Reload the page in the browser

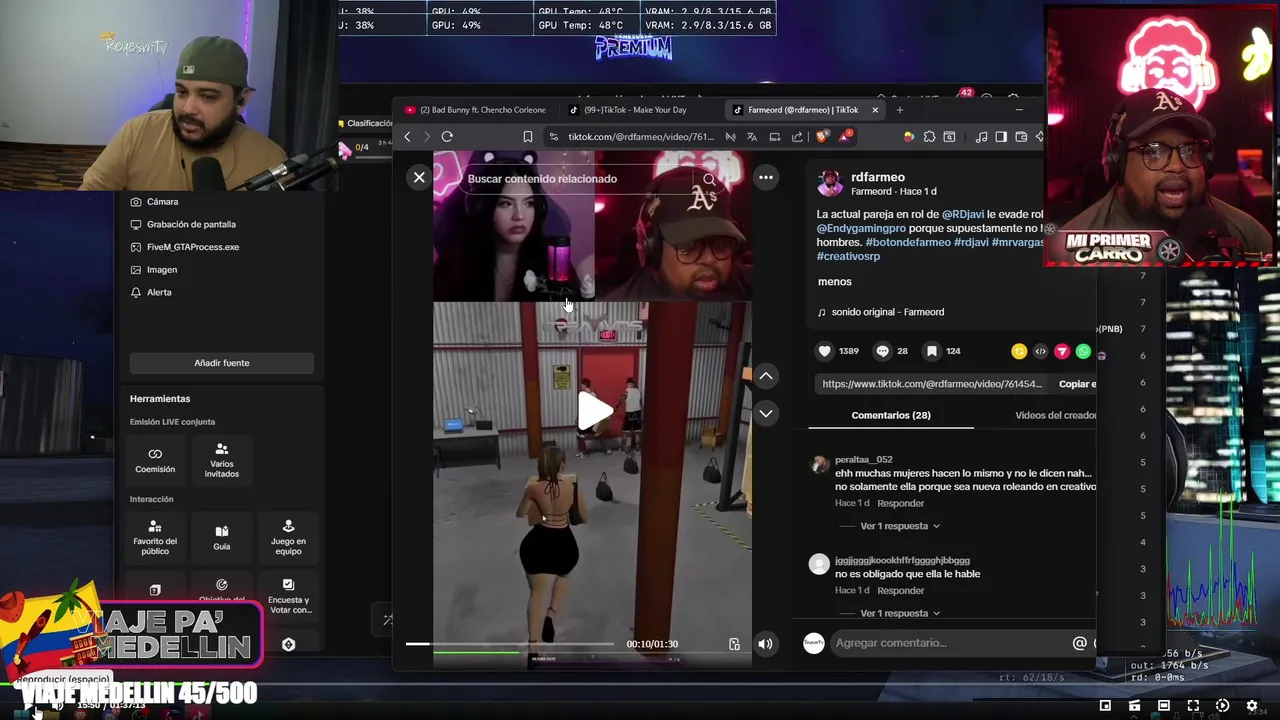[447, 137]
